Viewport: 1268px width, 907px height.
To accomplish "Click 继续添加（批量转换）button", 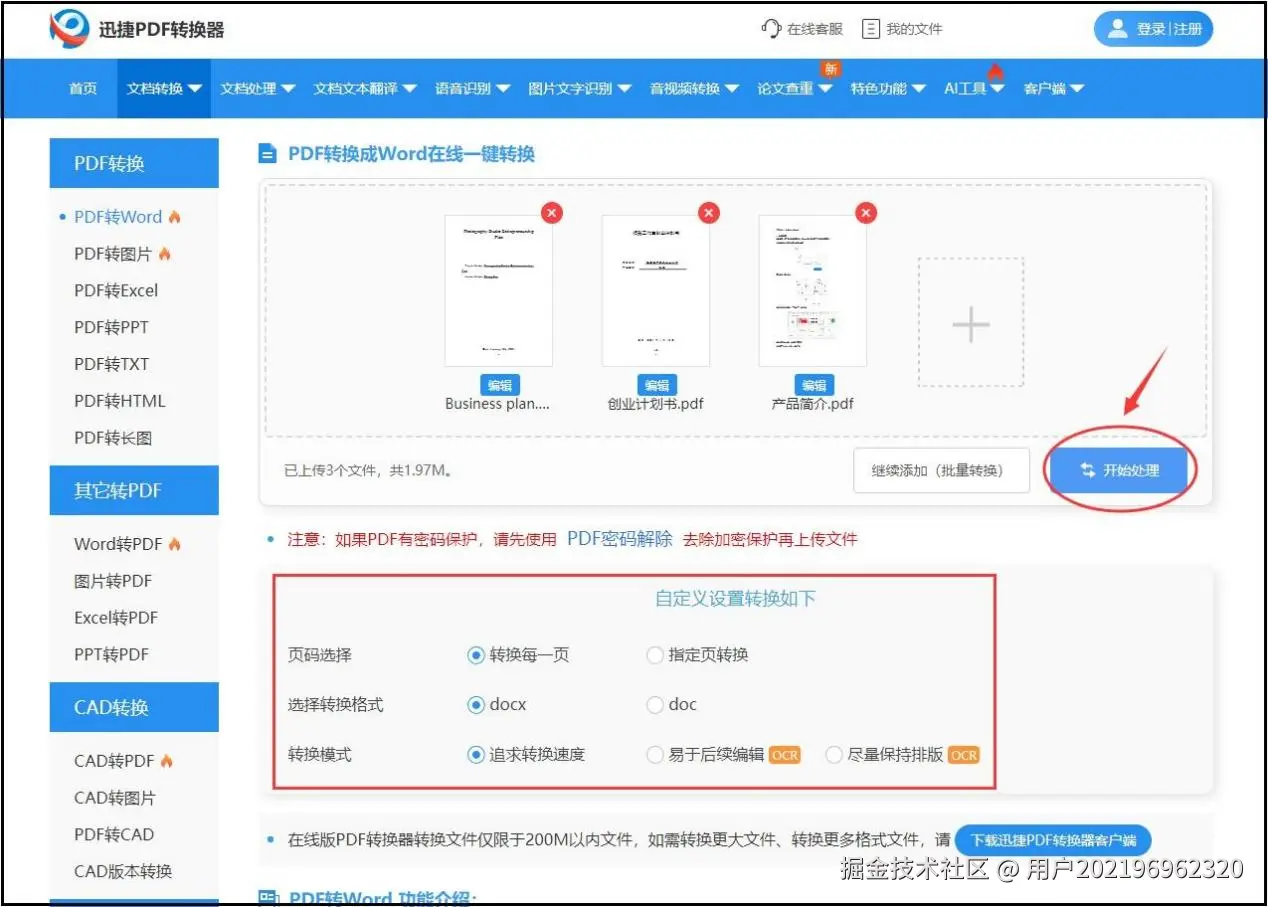I will point(941,470).
